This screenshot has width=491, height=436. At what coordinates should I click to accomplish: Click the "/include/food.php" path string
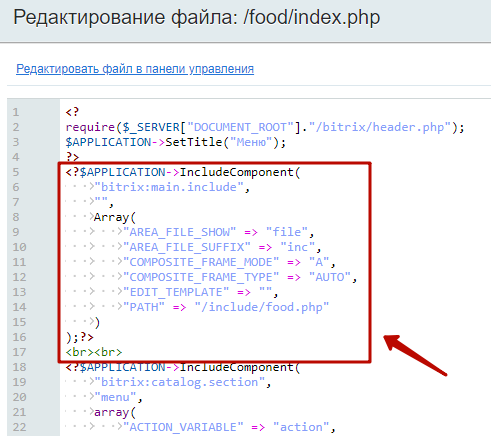tap(262, 307)
